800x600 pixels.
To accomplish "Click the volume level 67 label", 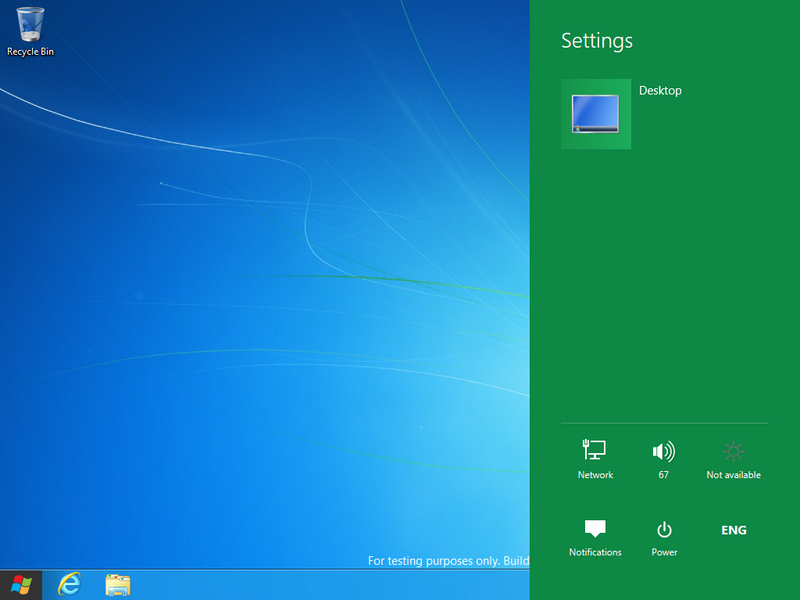I will point(664,475).
